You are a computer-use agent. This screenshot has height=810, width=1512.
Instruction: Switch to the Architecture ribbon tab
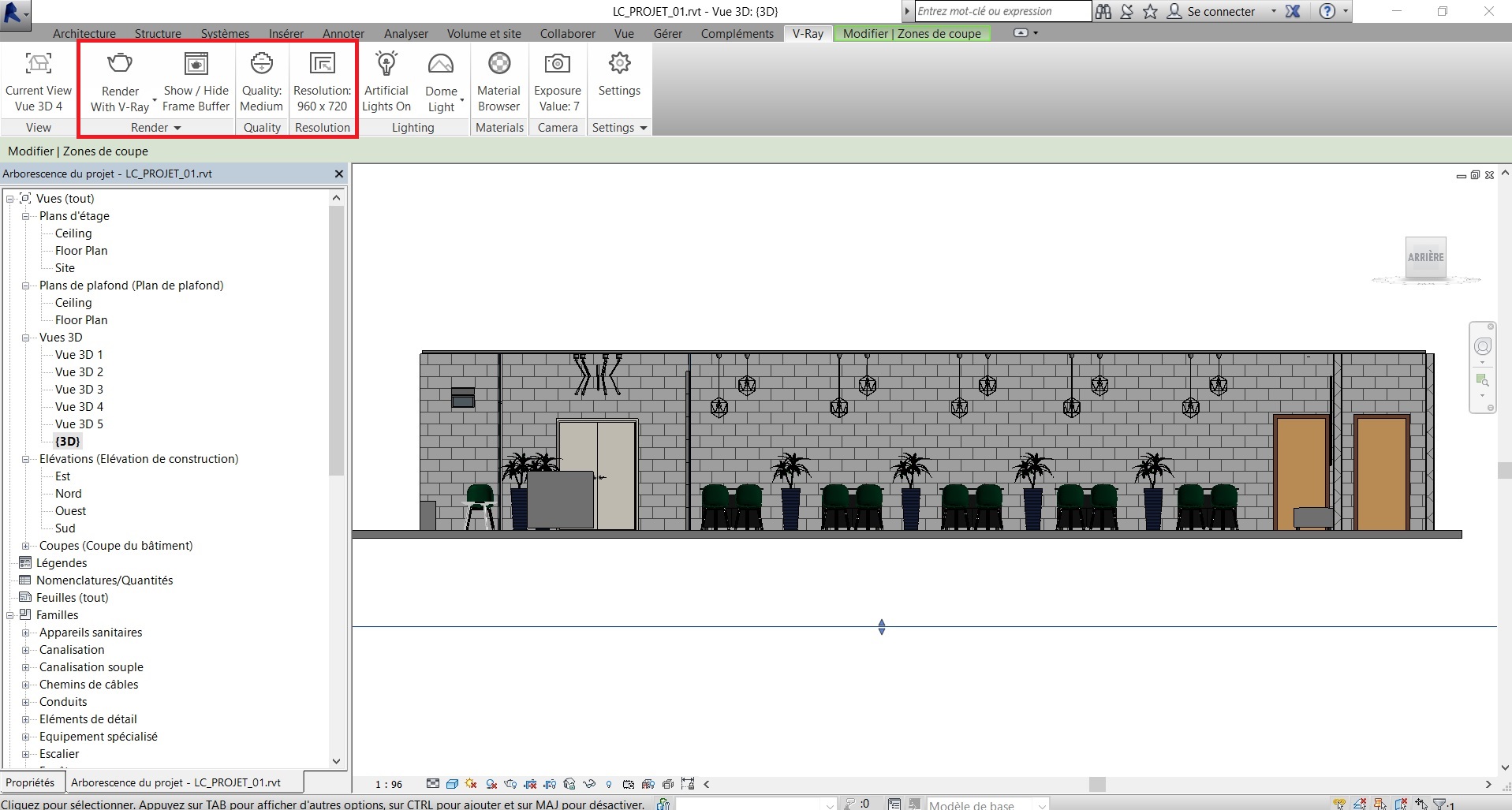84,33
